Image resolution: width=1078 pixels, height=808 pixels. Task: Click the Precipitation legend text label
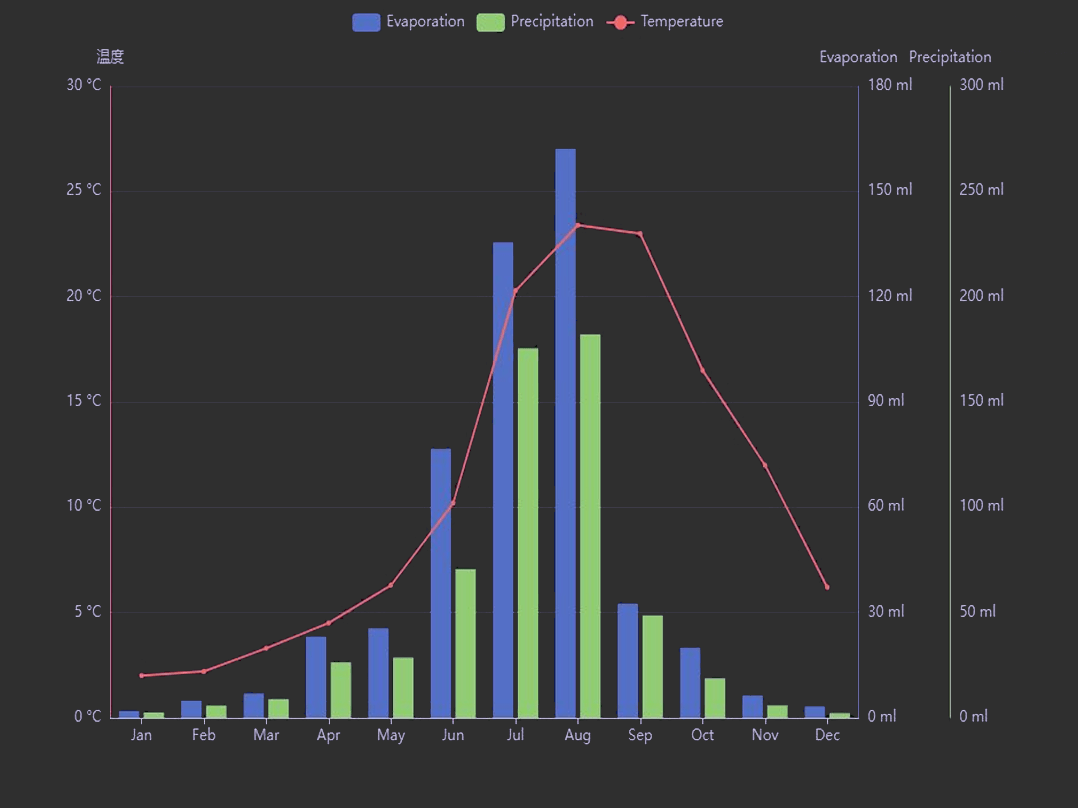click(551, 22)
